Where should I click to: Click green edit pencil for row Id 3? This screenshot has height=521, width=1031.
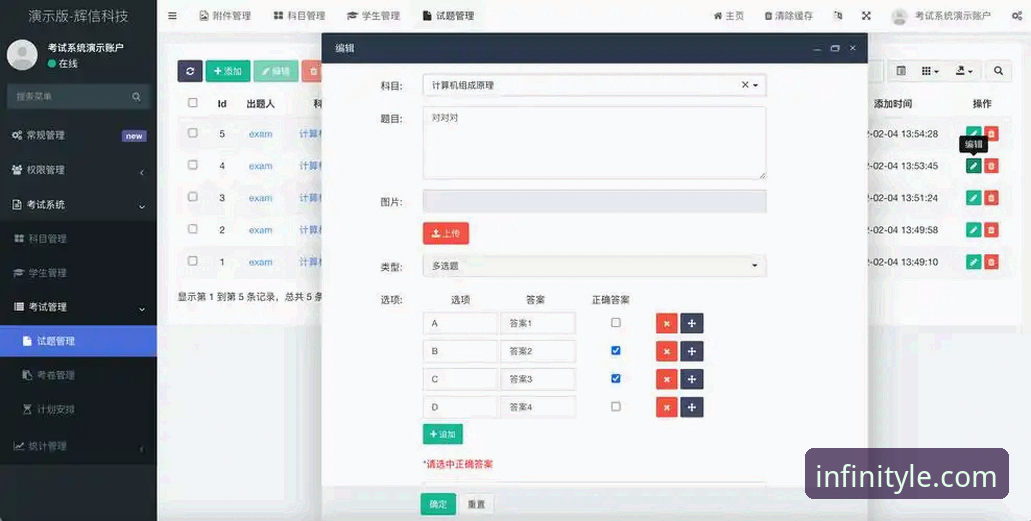point(974,197)
